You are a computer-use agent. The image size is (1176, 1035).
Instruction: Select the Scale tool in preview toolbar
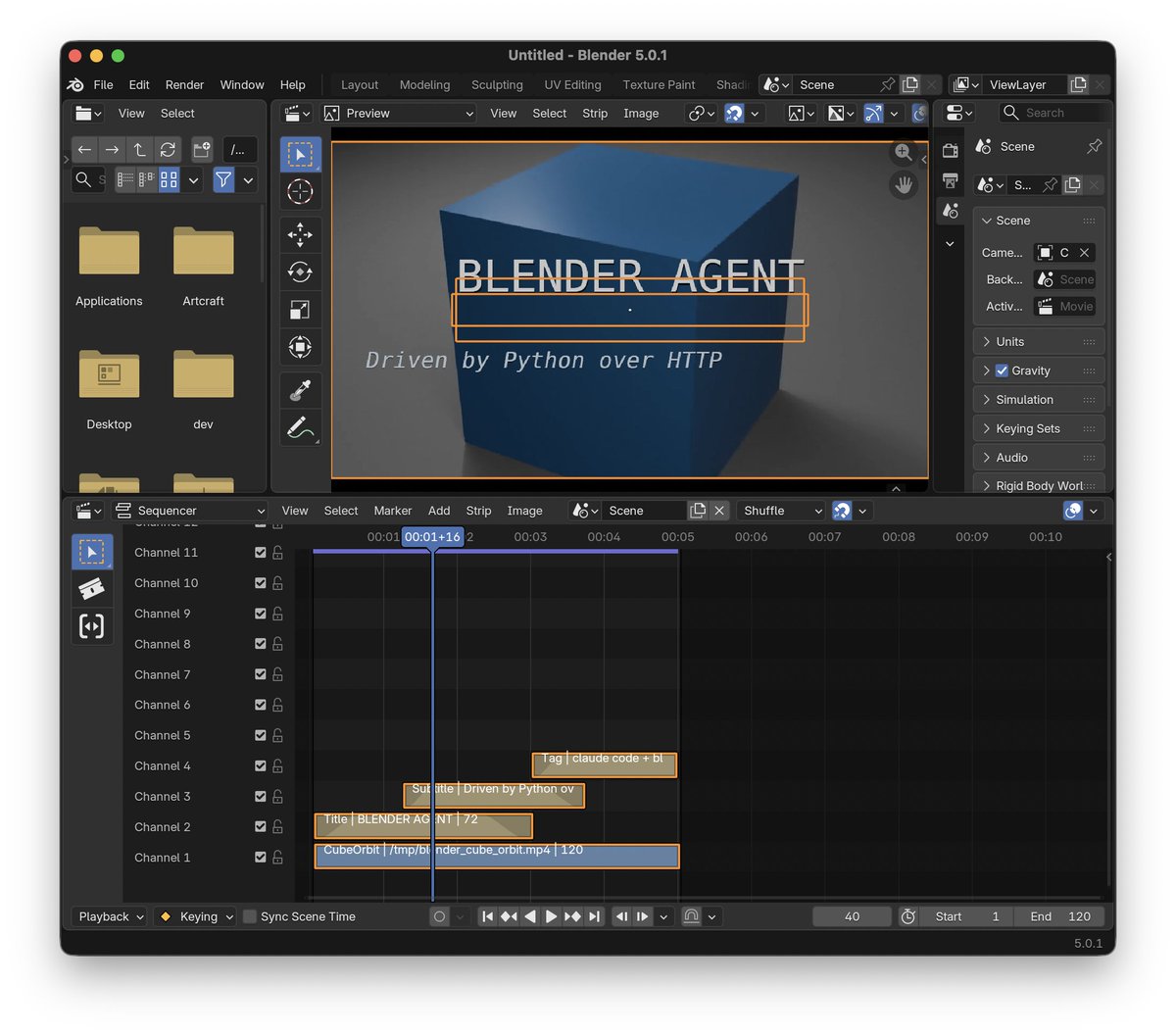click(300, 310)
